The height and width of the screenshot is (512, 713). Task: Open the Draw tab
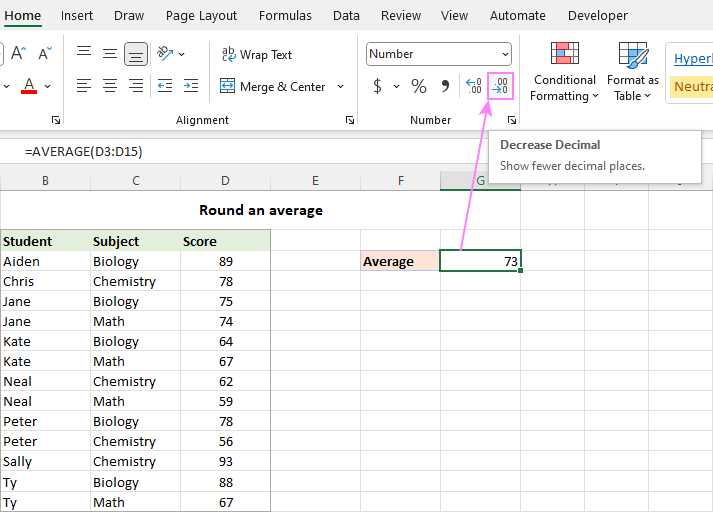click(129, 15)
